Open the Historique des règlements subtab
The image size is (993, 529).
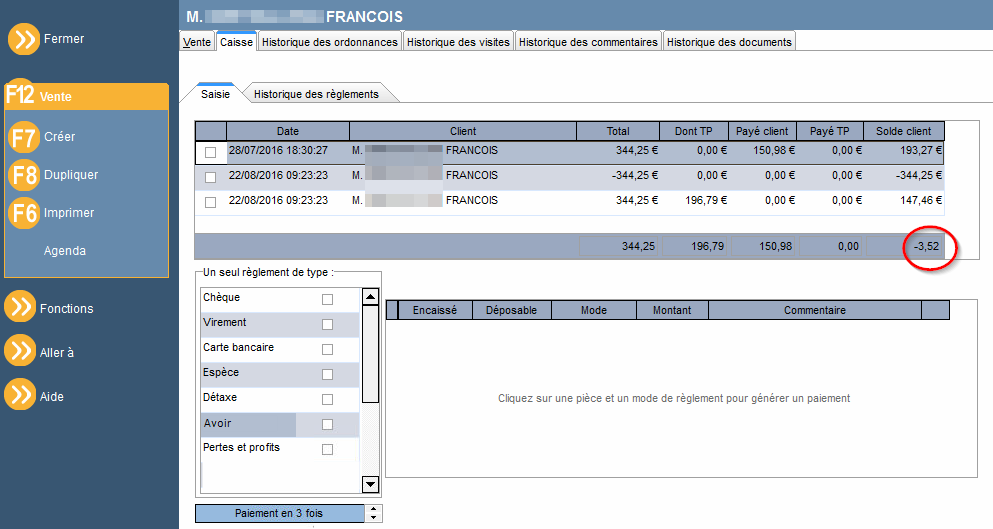(x=316, y=94)
